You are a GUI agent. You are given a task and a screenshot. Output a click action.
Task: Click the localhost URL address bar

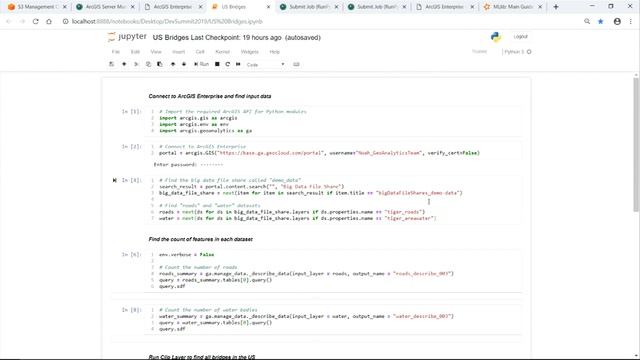coord(167,21)
